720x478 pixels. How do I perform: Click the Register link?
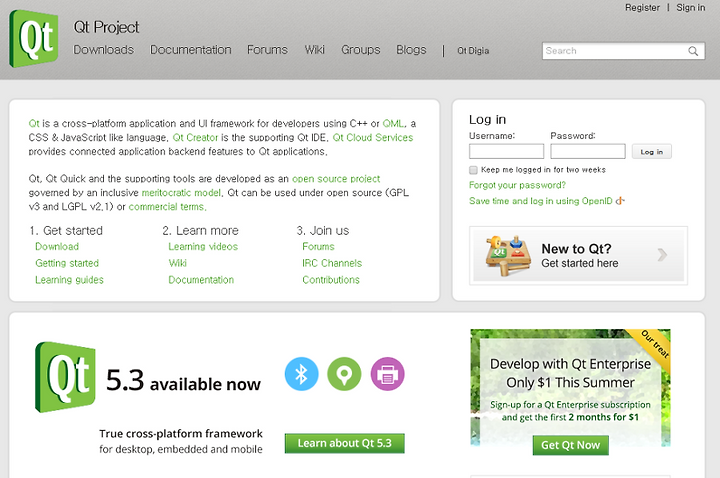tap(642, 8)
